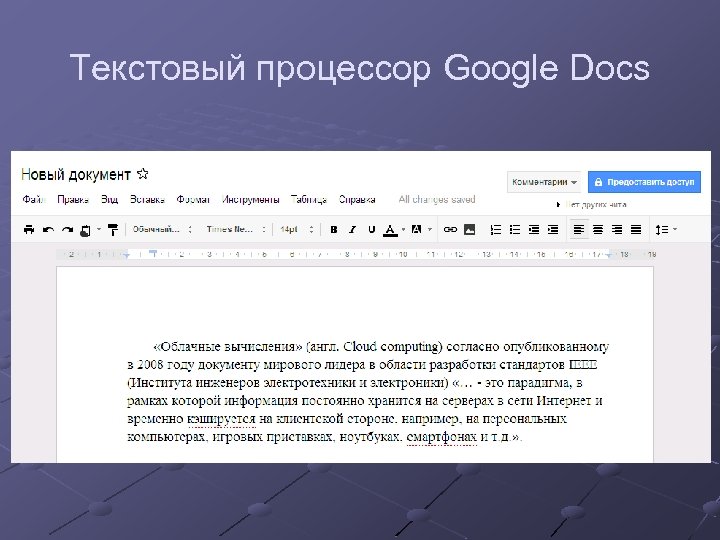The image size is (720, 540).
Task: Justify the text
Action: (x=636, y=229)
